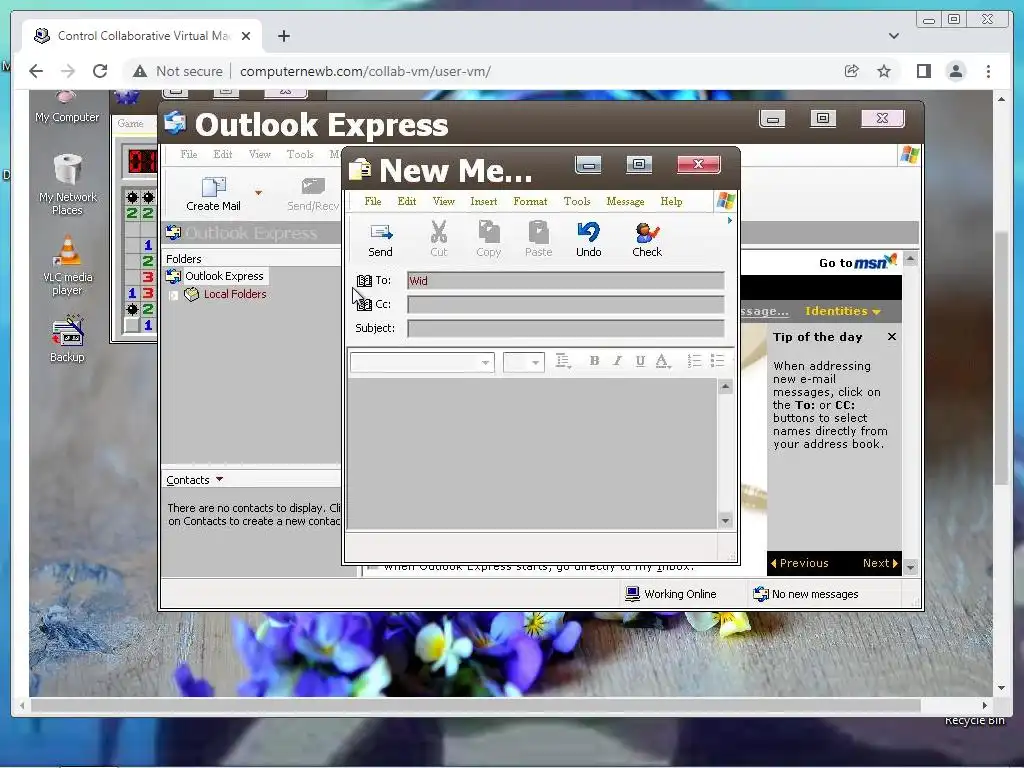Open View menu in New Message

pyautogui.click(x=443, y=201)
